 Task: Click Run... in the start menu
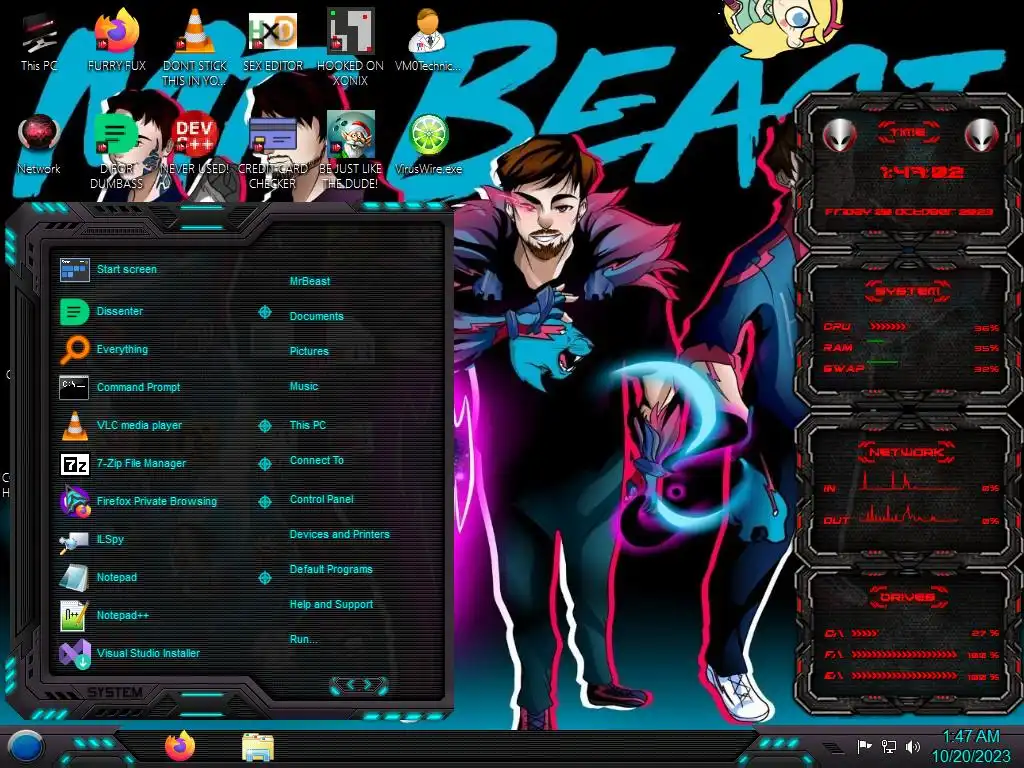(303, 639)
